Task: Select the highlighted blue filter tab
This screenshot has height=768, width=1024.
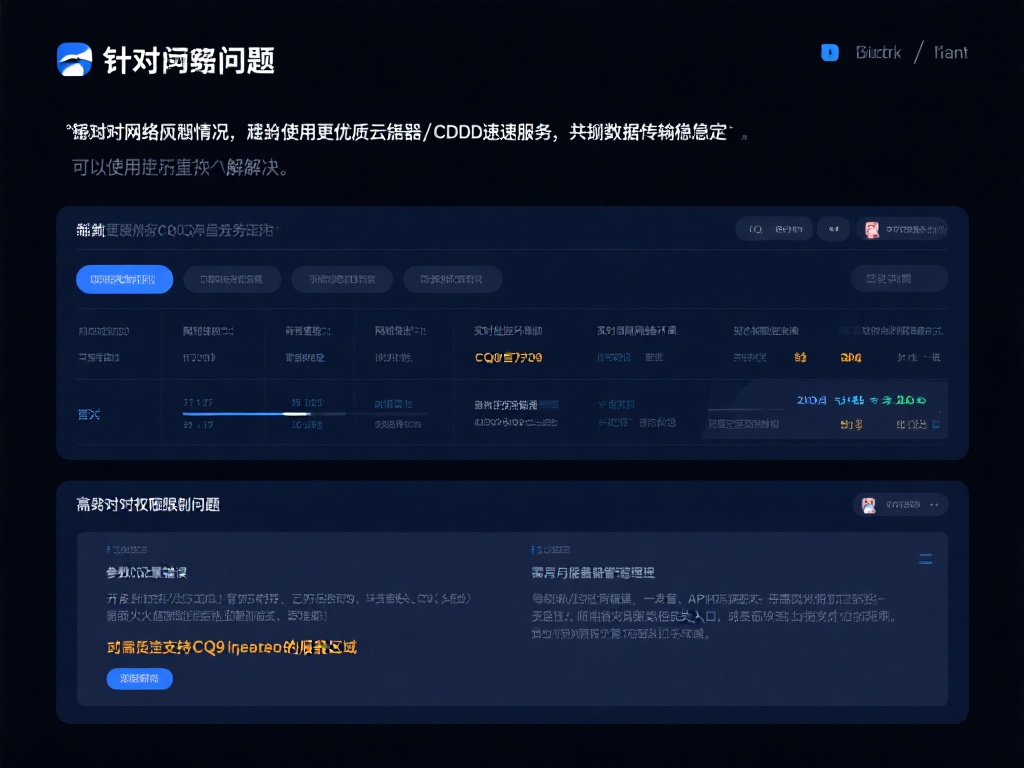Action: tap(124, 279)
